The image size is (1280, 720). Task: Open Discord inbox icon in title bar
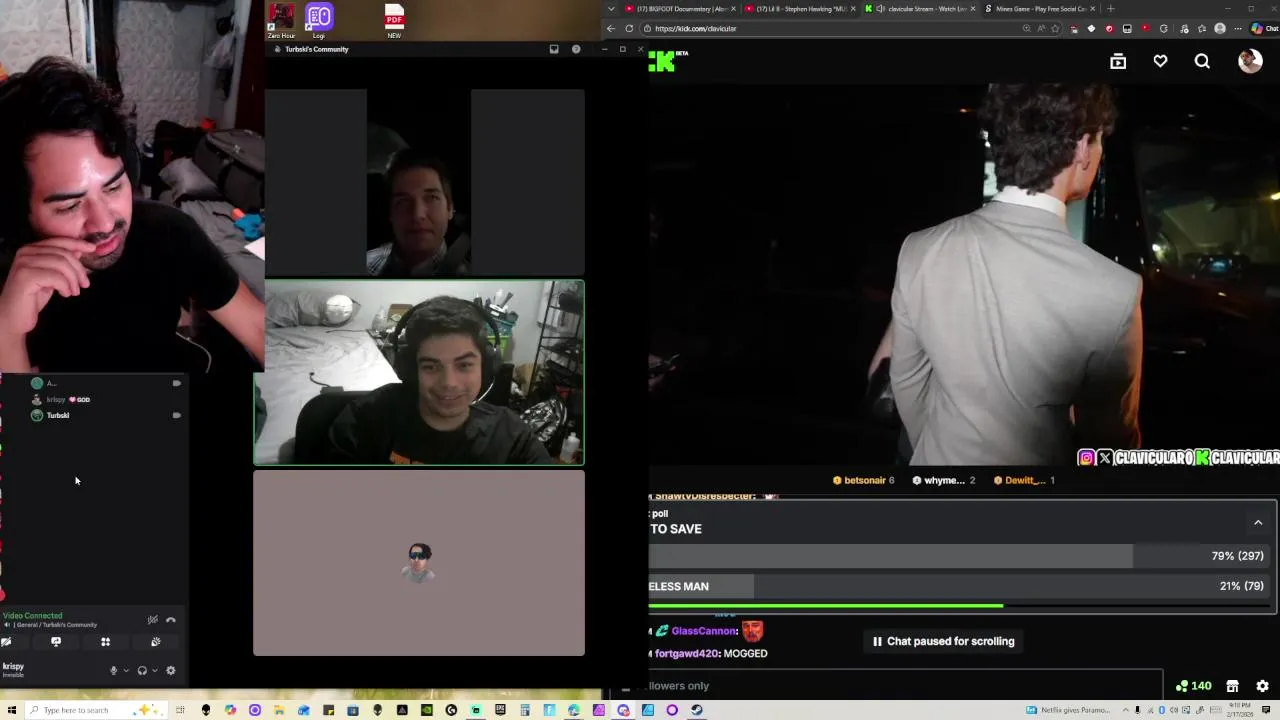pos(554,49)
